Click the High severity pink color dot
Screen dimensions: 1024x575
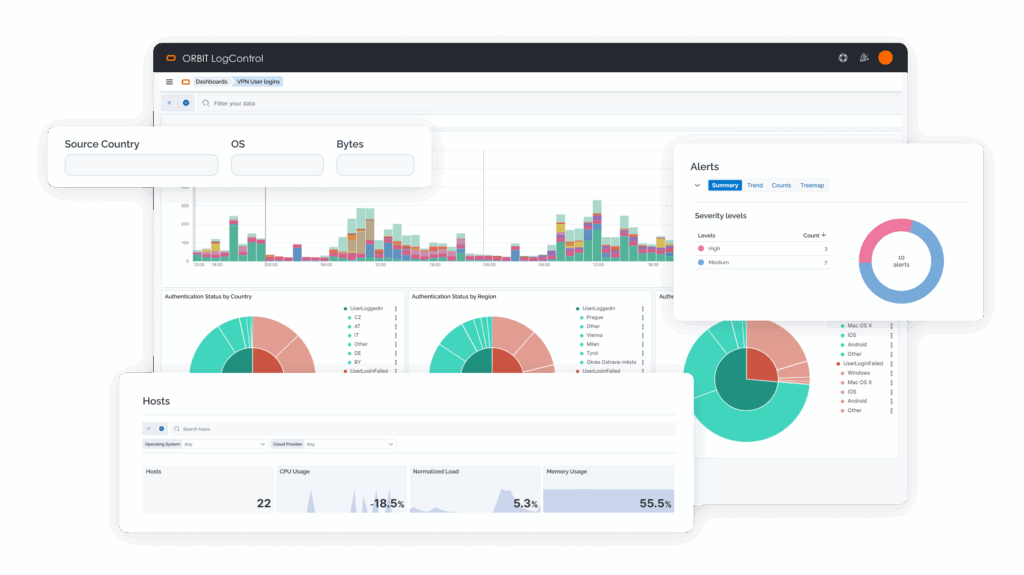(x=700, y=248)
